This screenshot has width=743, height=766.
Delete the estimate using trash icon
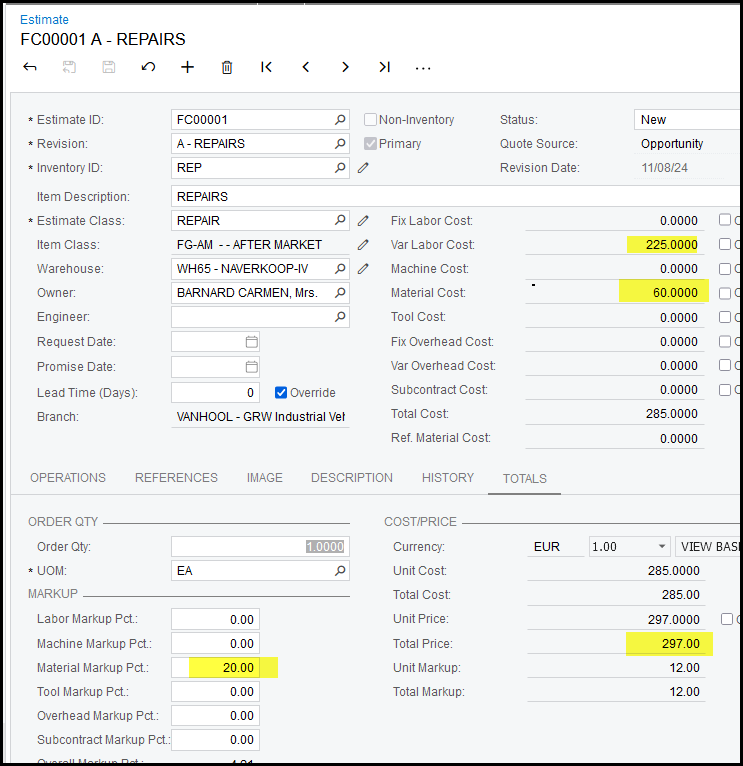click(227, 67)
